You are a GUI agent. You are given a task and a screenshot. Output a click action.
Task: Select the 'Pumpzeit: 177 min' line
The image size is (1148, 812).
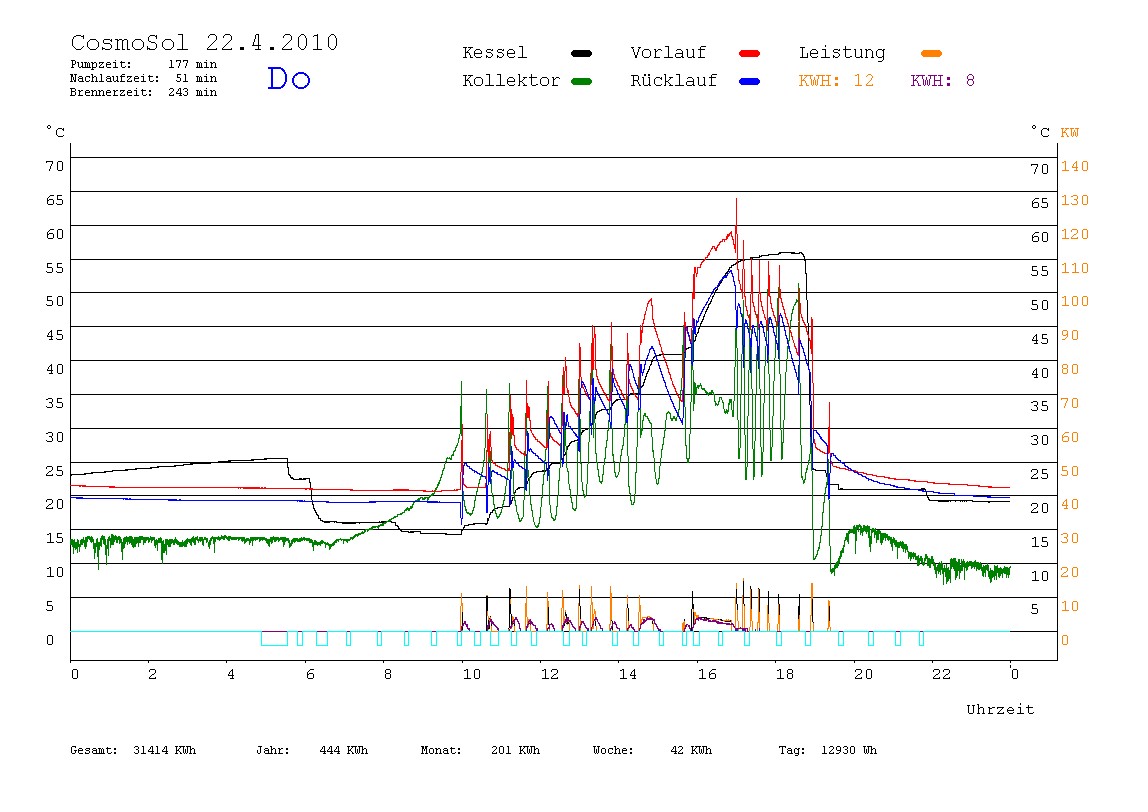point(144,64)
